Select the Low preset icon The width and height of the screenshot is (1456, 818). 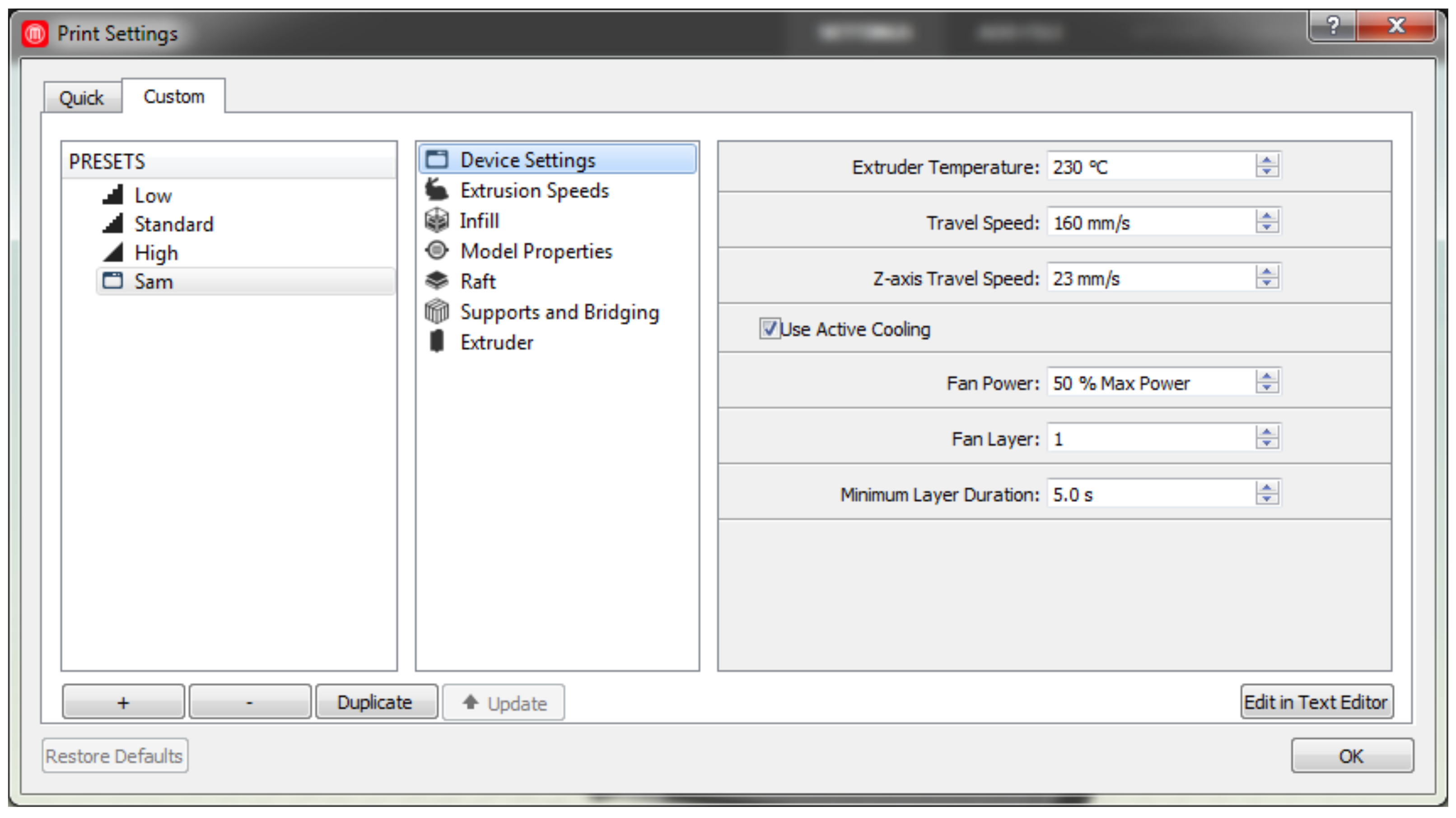pyautogui.click(x=113, y=195)
